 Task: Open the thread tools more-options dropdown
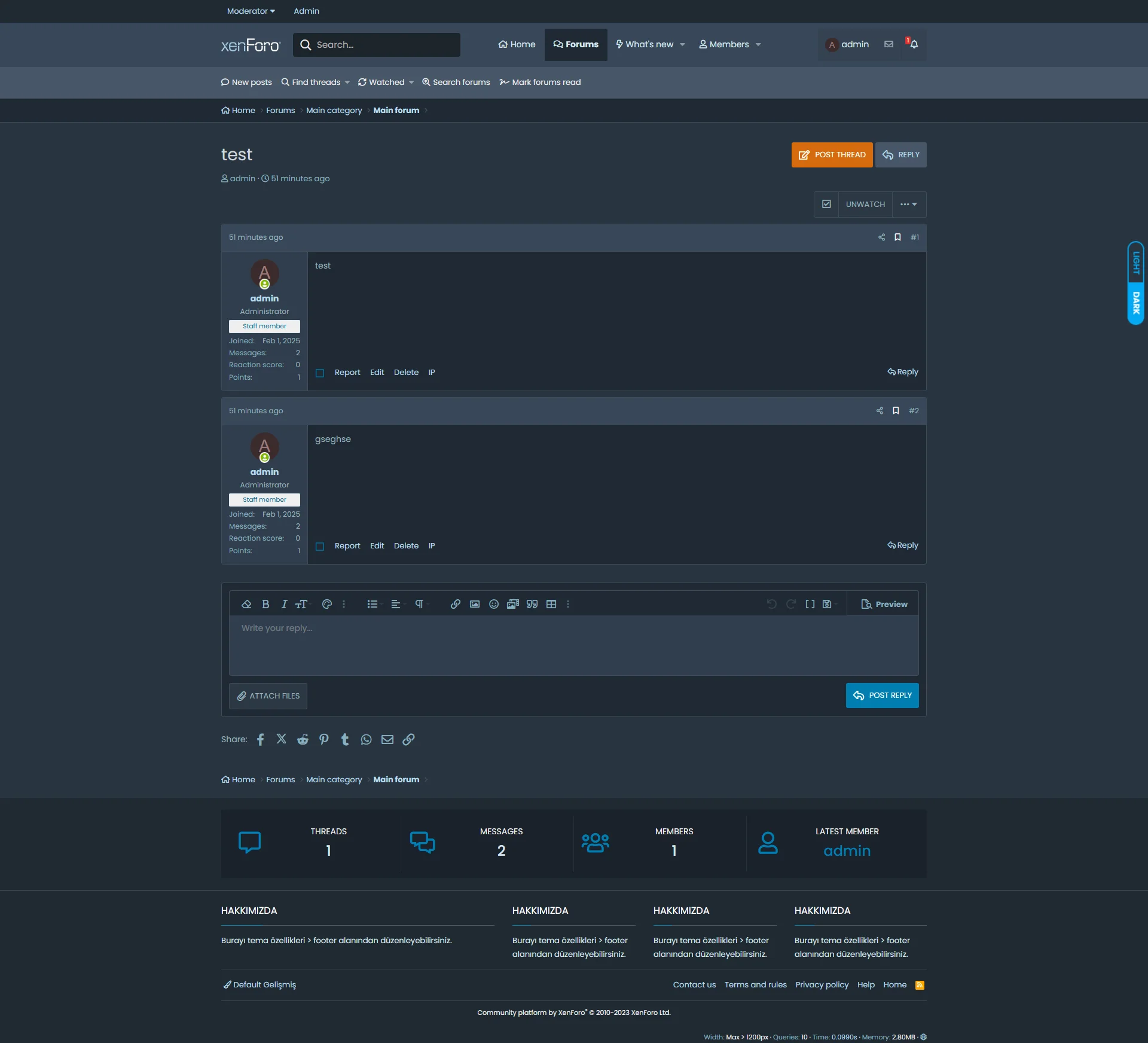tap(909, 205)
